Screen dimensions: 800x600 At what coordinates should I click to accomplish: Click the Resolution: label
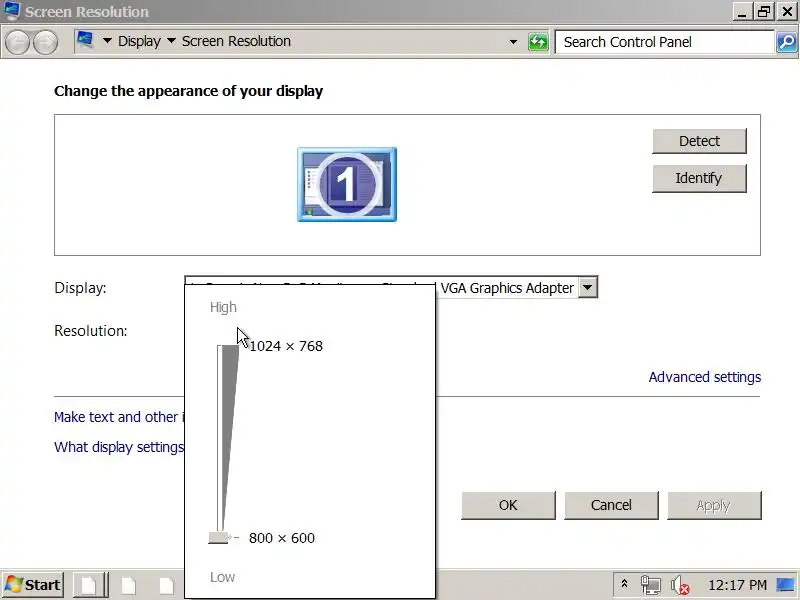(90, 331)
